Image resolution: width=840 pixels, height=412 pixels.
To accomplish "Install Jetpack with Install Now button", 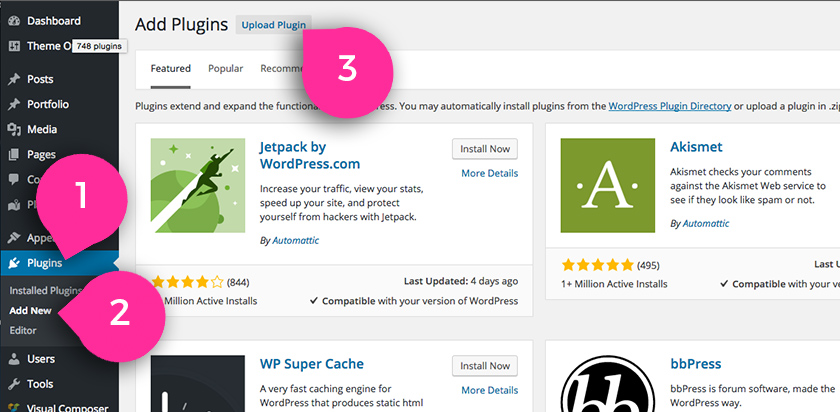I will pos(485,149).
